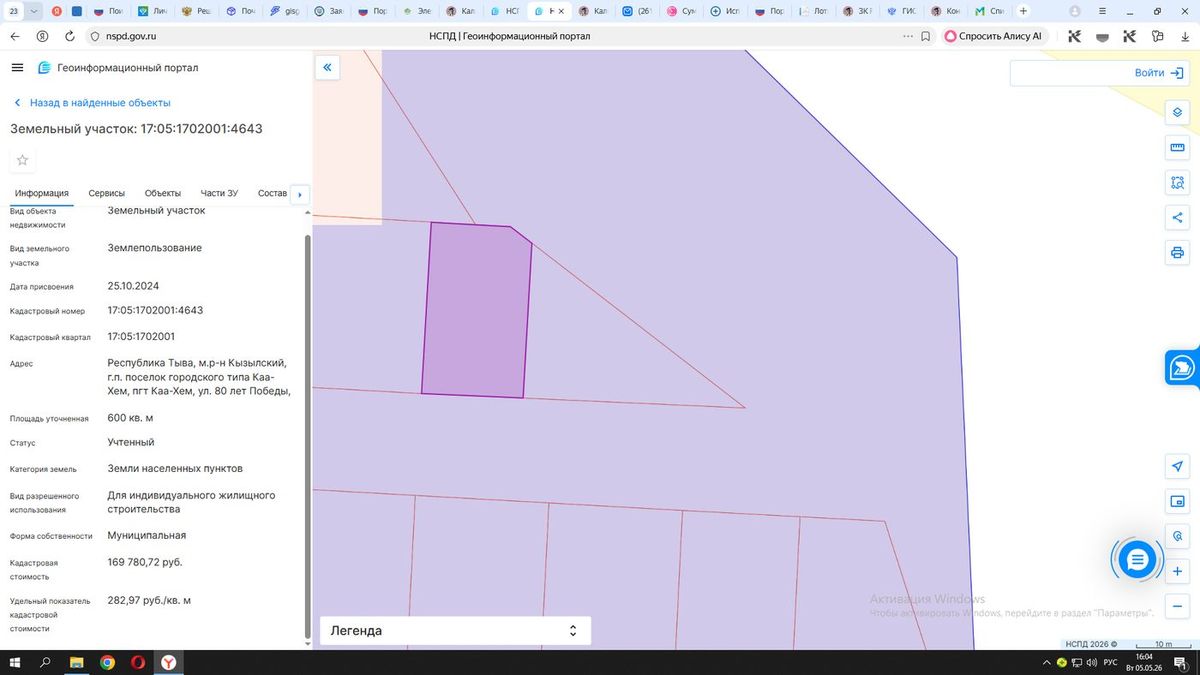
Task: Click the value 282,97 руб./кв. м
Action: click(149, 600)
